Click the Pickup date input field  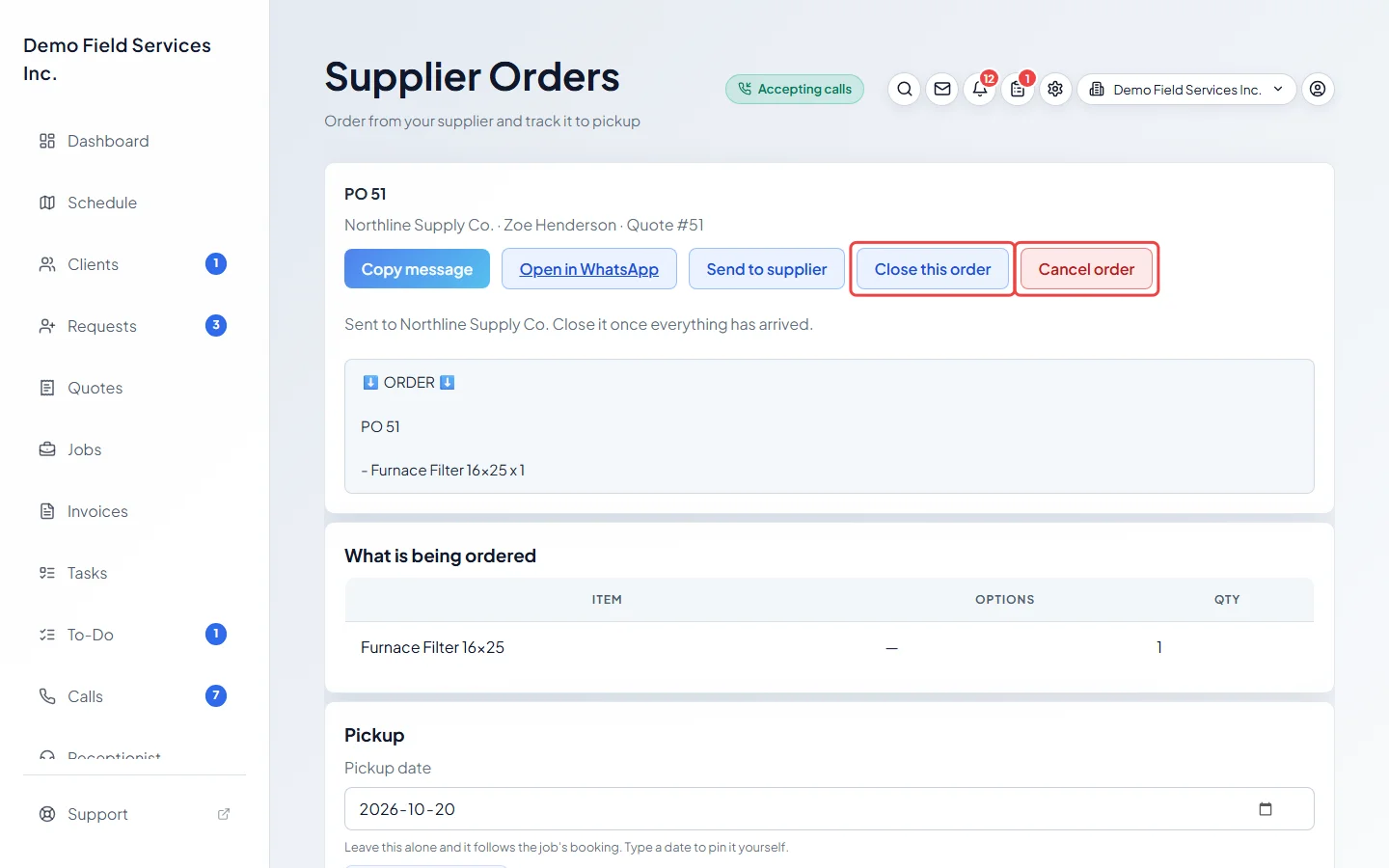pyautogui.click(x=830, y=809)
